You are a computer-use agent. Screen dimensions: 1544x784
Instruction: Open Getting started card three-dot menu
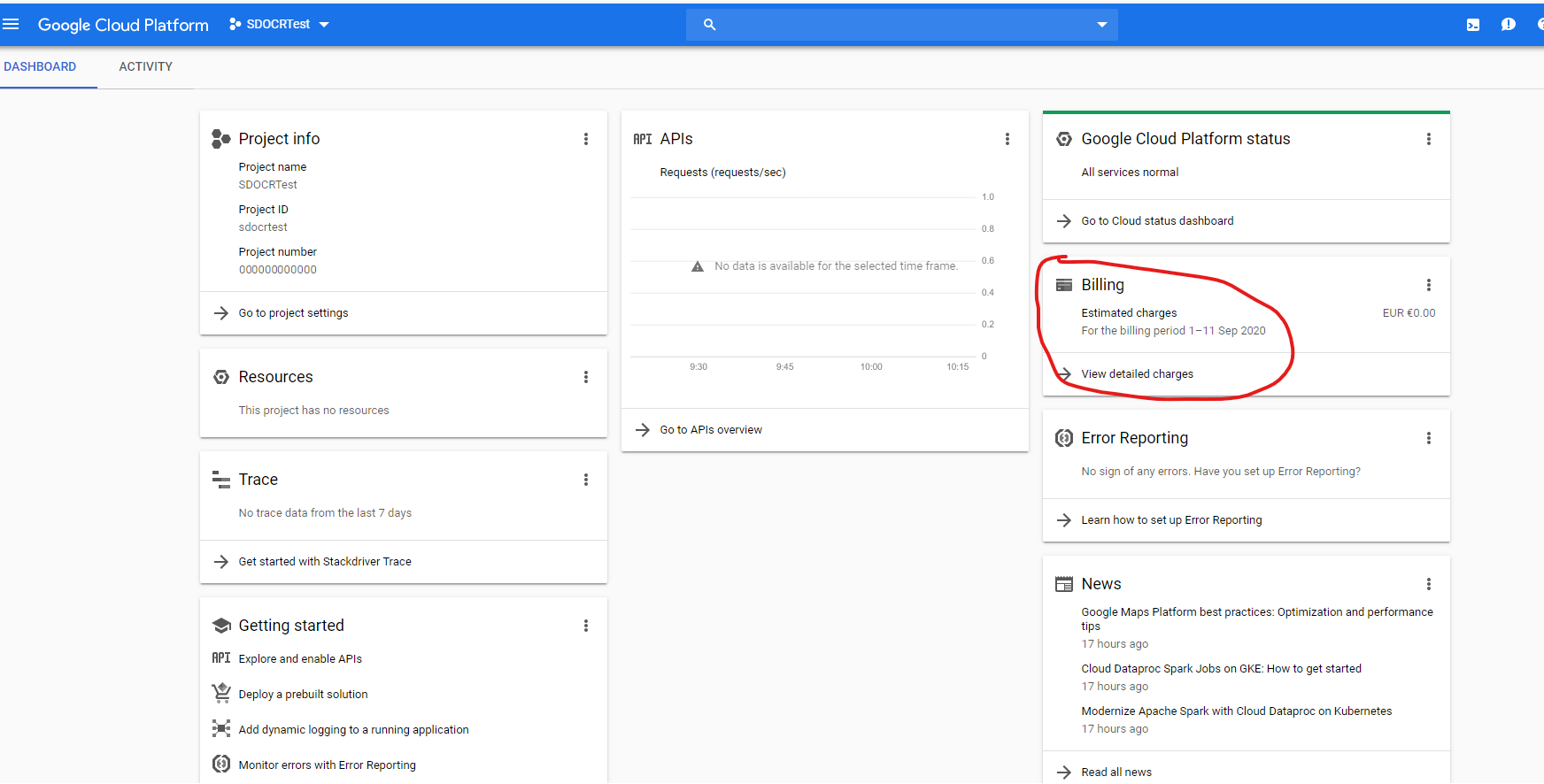[x=586, y=626]
